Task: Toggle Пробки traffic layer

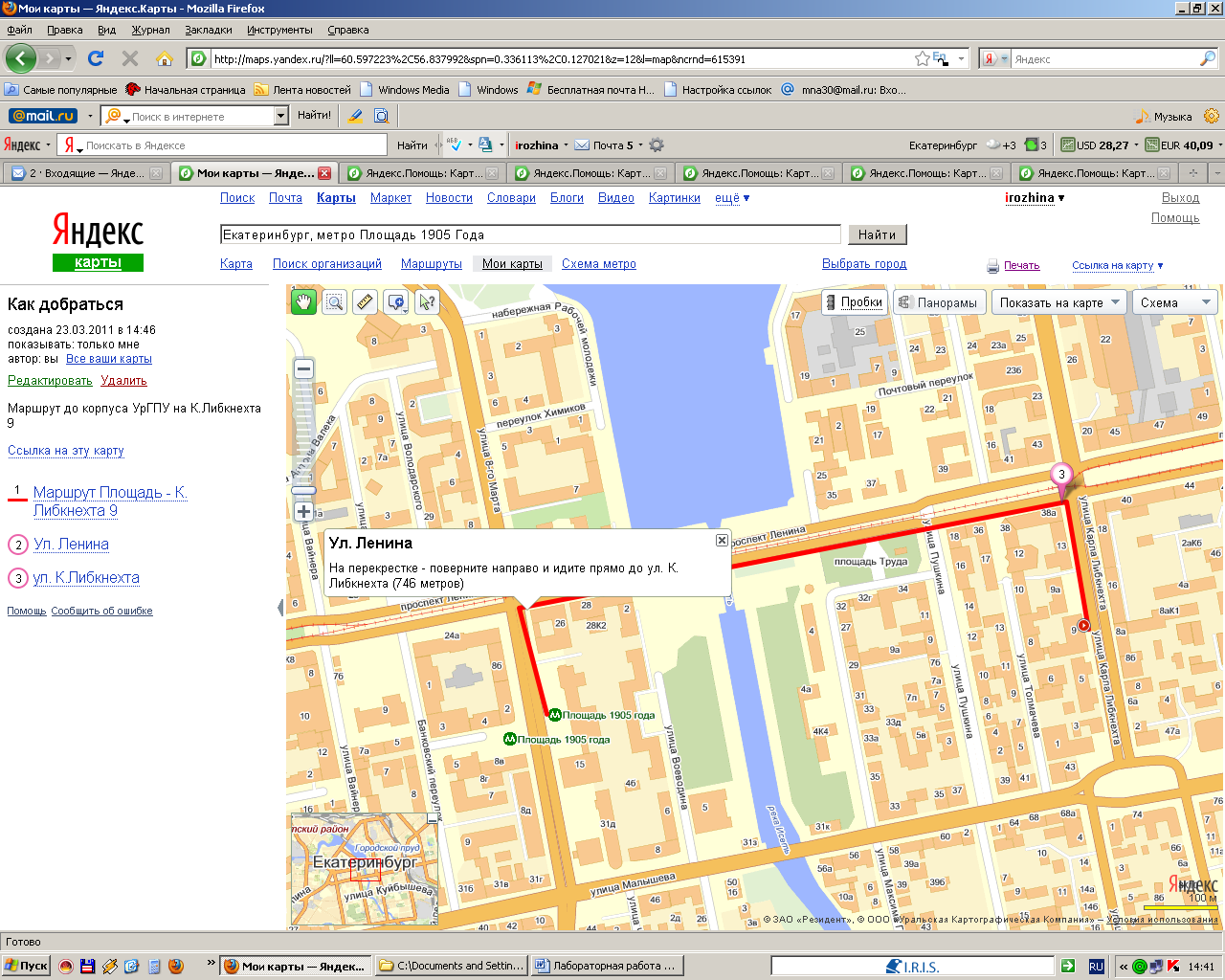Action: coord(854,302)
